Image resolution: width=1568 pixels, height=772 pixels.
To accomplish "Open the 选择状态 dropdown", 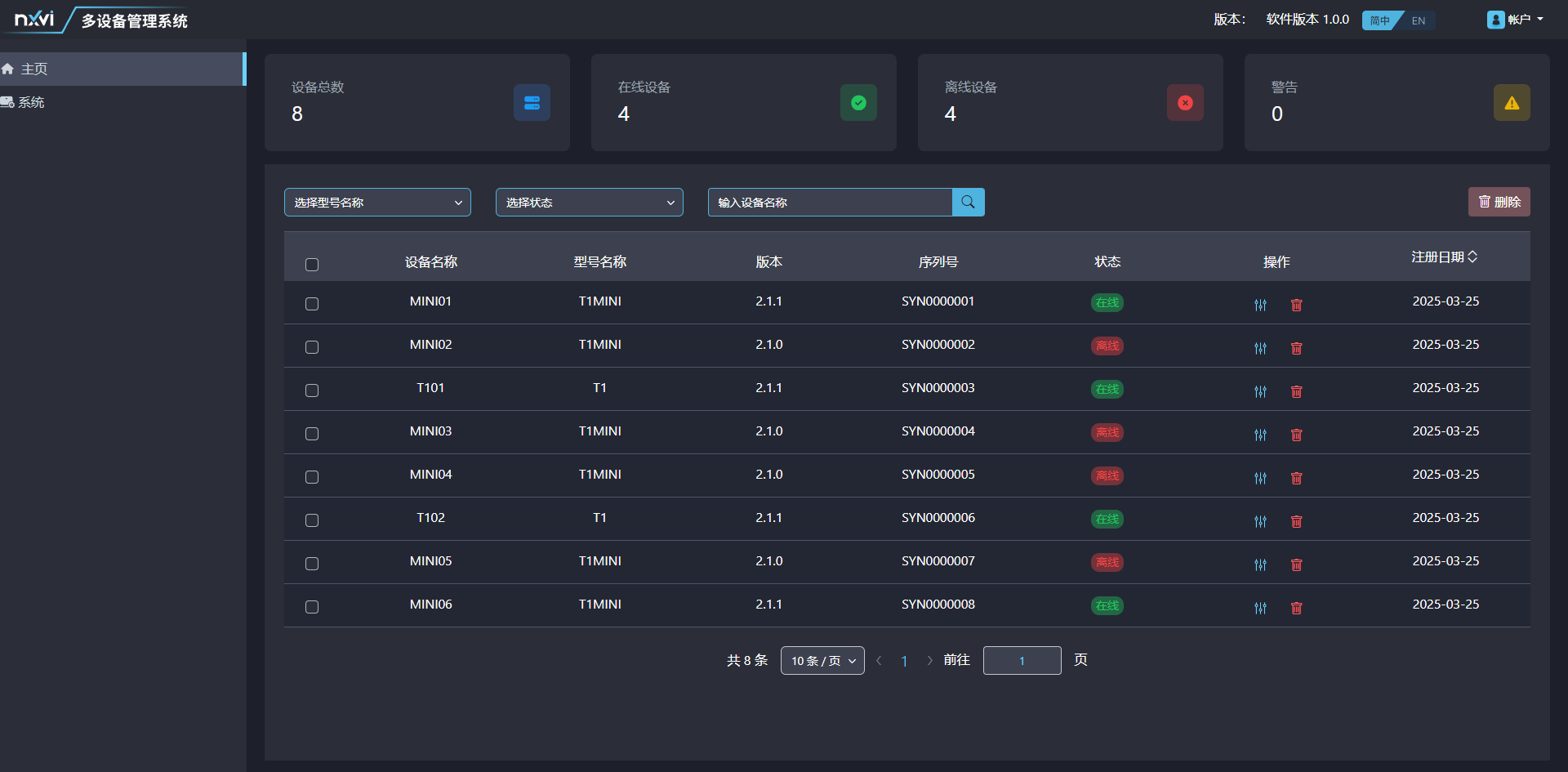I will pos(590,203).
